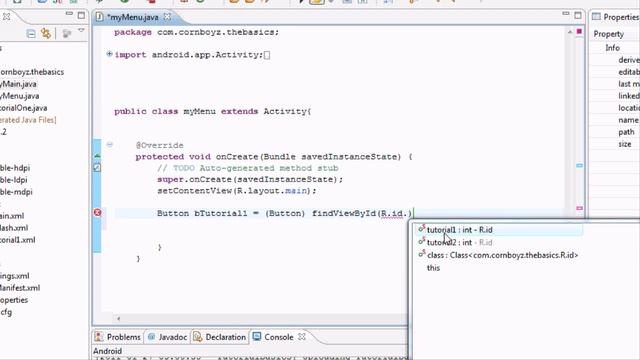Select the thebasics package node
This screenshot has width=640, height=360.
32,72
